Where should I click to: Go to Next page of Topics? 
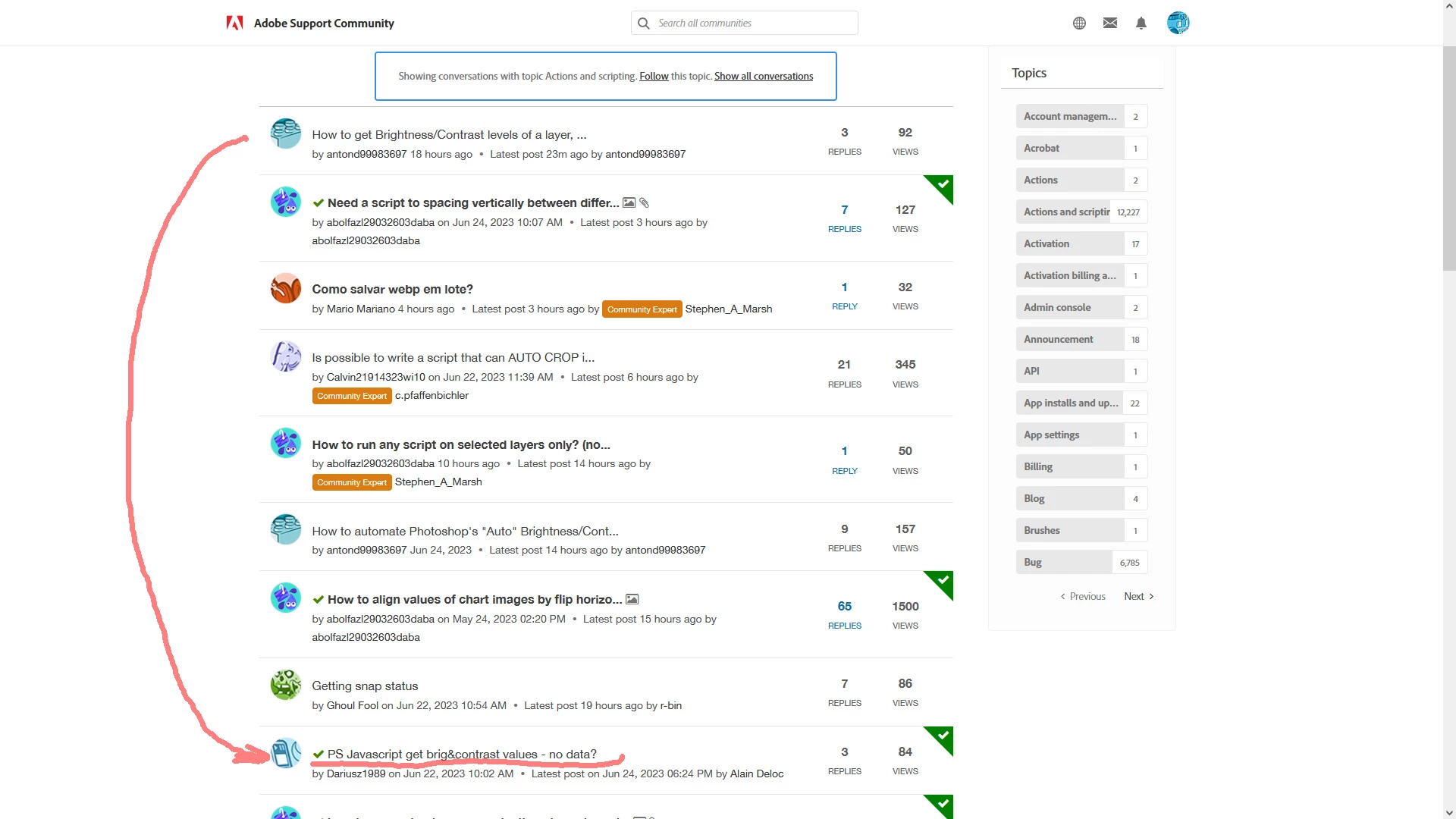(1138, 596)
